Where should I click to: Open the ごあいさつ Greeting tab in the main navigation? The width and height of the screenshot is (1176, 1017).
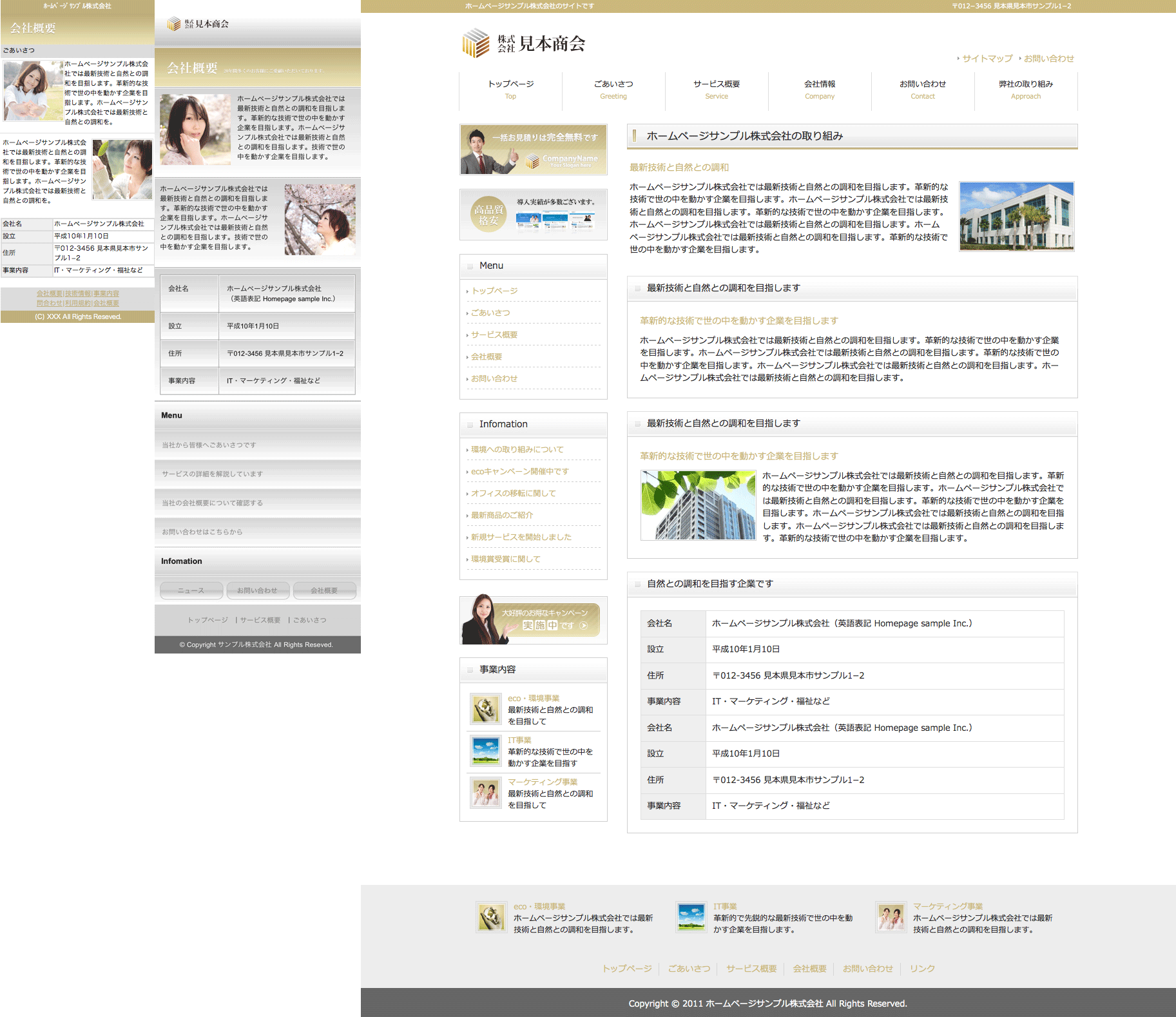pyautogui.click(x=613, y=90)
